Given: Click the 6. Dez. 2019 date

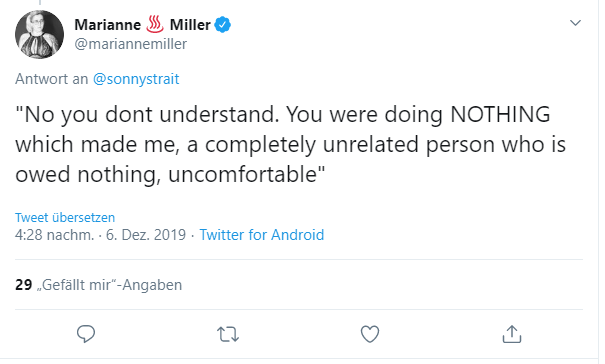Looking at the screenshot, I should (146, 235).
